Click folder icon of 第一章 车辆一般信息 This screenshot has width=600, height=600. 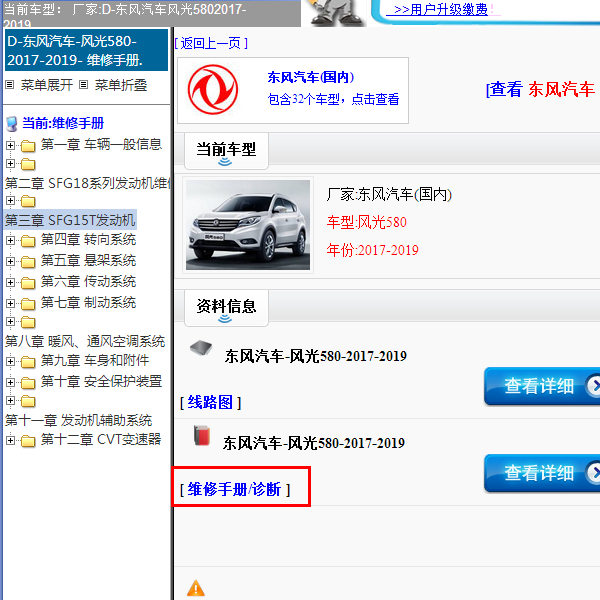point(28,146)
